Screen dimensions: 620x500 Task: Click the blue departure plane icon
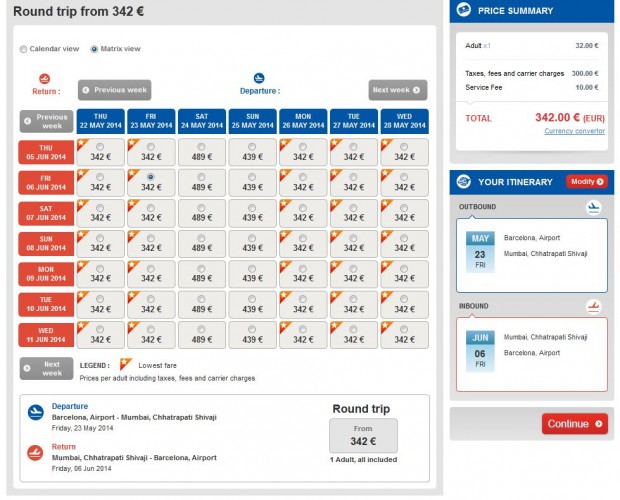click(259, 78)
